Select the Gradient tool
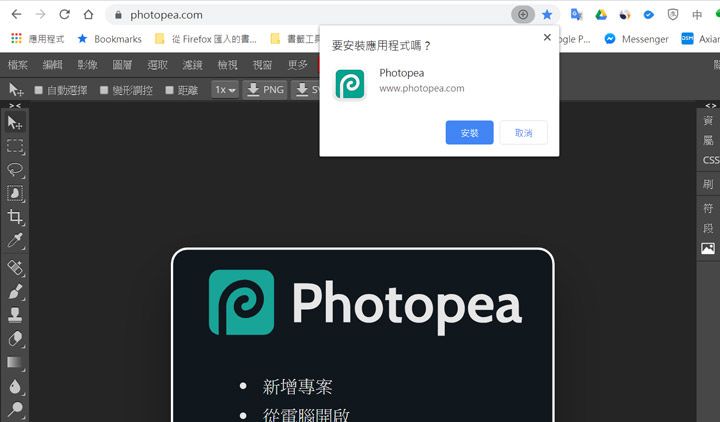 (15, 362)
